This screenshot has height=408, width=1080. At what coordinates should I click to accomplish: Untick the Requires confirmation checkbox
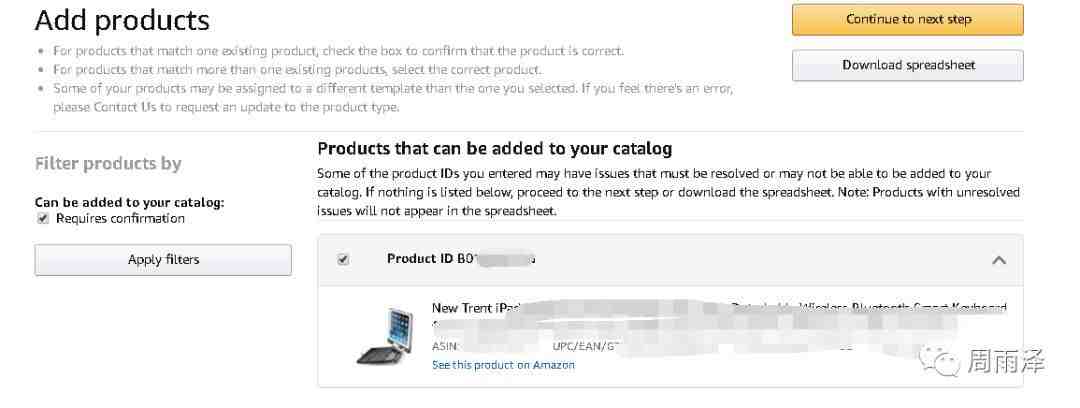tap(43, 219)
